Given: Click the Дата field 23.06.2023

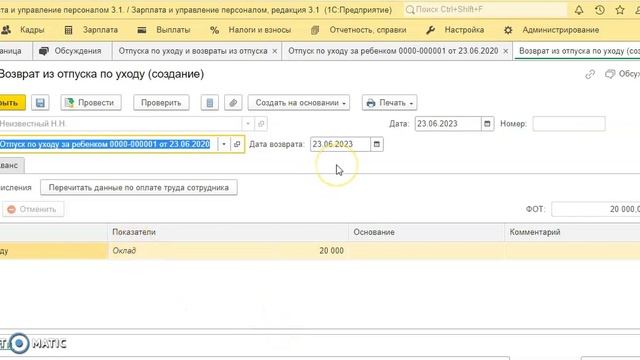Looking at the screenshot, I should pyautogui.click(x=448, y=124).
